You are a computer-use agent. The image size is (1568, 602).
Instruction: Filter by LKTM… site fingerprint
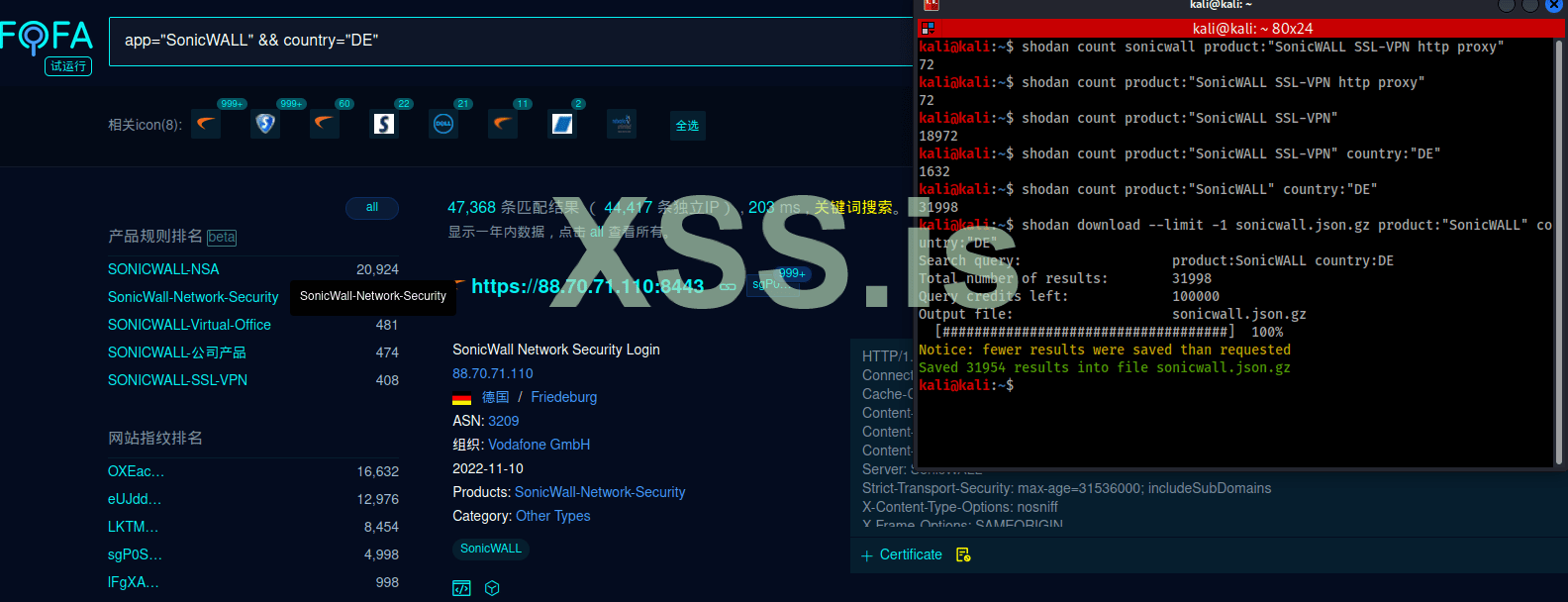click(x=133, y=527)
